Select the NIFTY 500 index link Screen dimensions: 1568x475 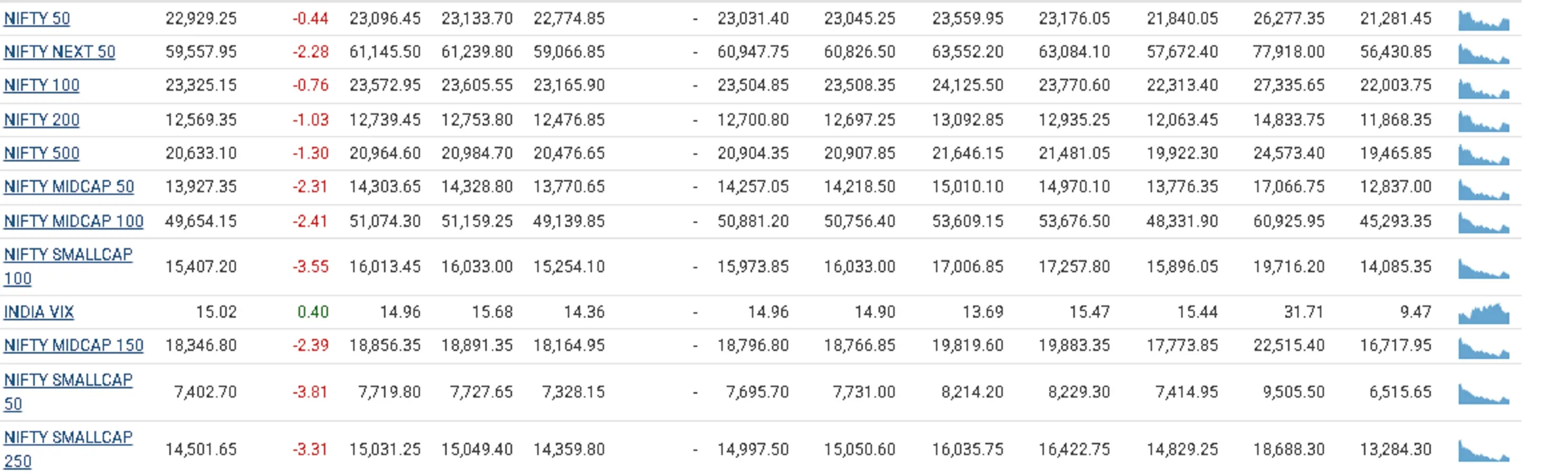pyautogui.click(x=41, y=154)
